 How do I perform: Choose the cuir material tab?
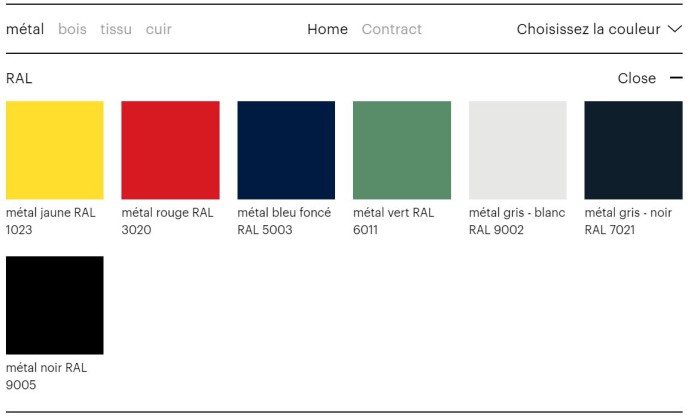coord(159,29)
